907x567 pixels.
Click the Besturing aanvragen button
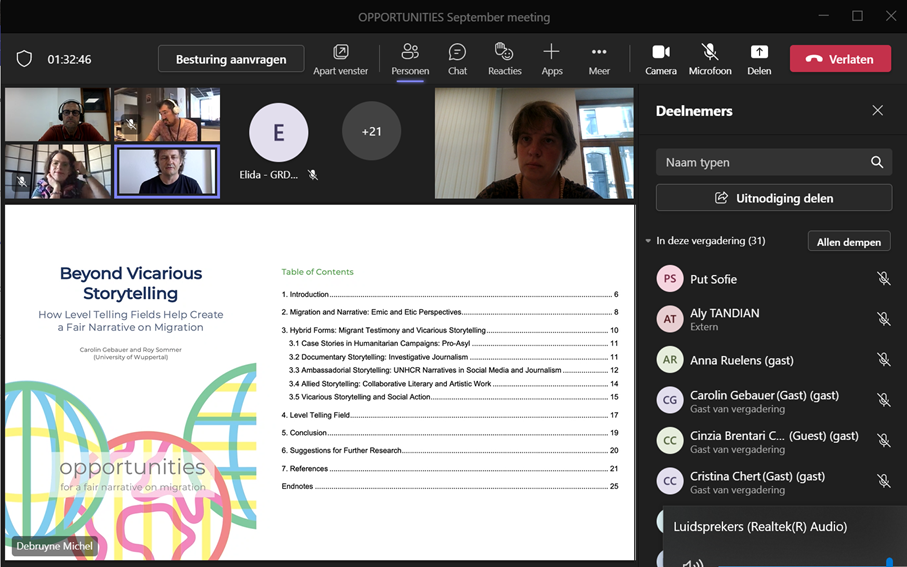click(231, 59)
